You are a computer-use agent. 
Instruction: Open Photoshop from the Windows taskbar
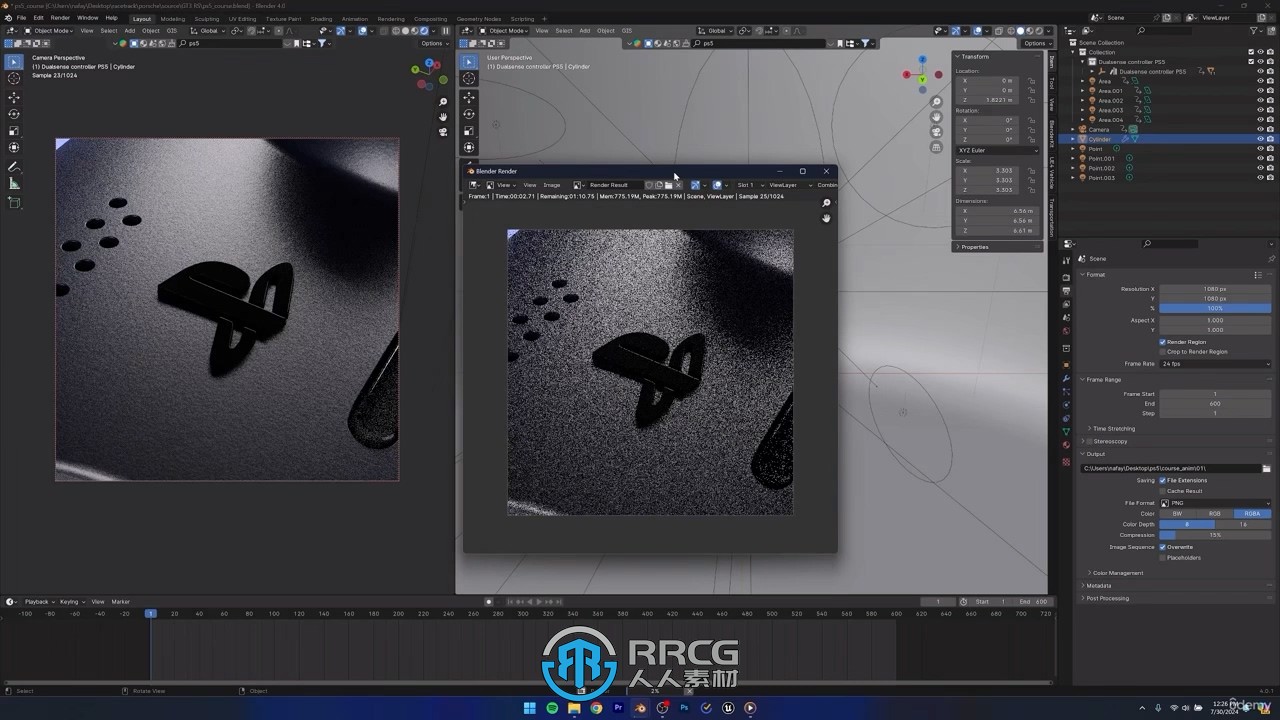pyautogui.click(x=684, y=708)
